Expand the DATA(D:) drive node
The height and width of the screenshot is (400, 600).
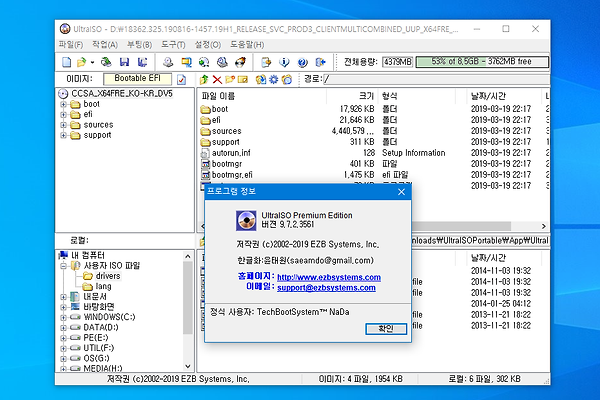(64, 328)
